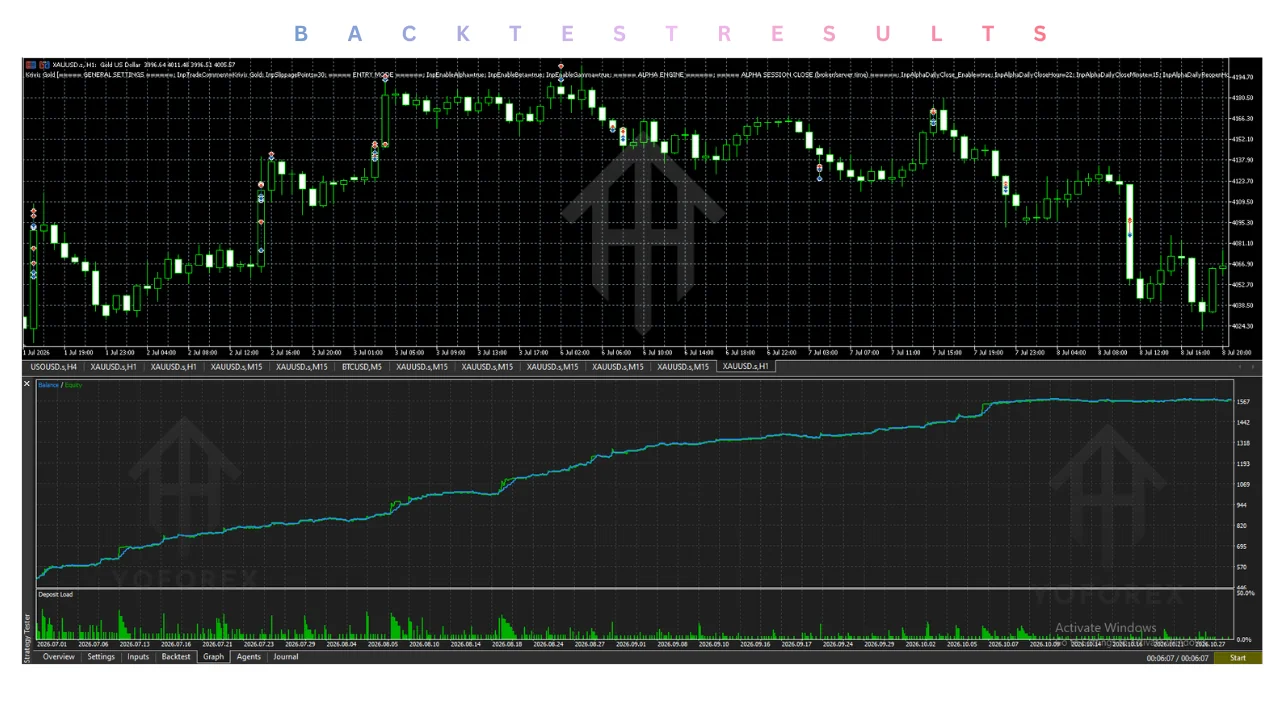Viewport: 1280px width, 720px height.
Task: Switch to the Graph tab
Action: click(213, 657)
